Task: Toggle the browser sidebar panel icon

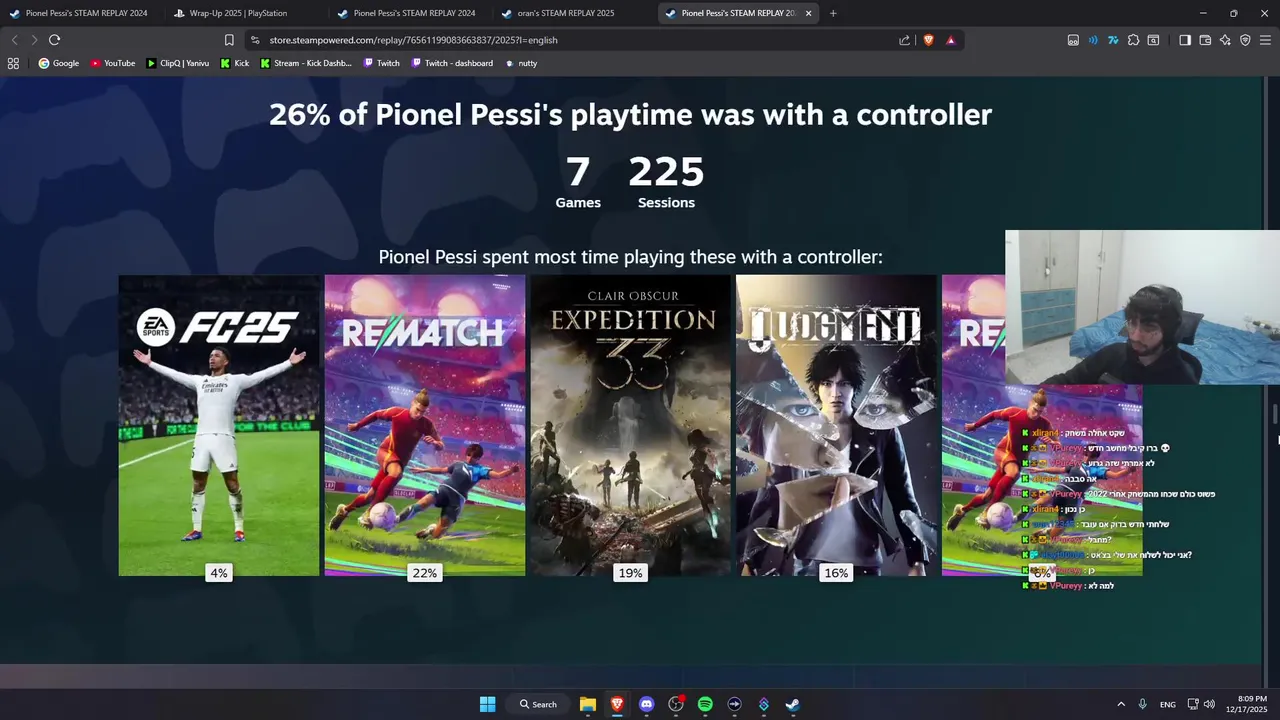Action: tap(1185, 40)
